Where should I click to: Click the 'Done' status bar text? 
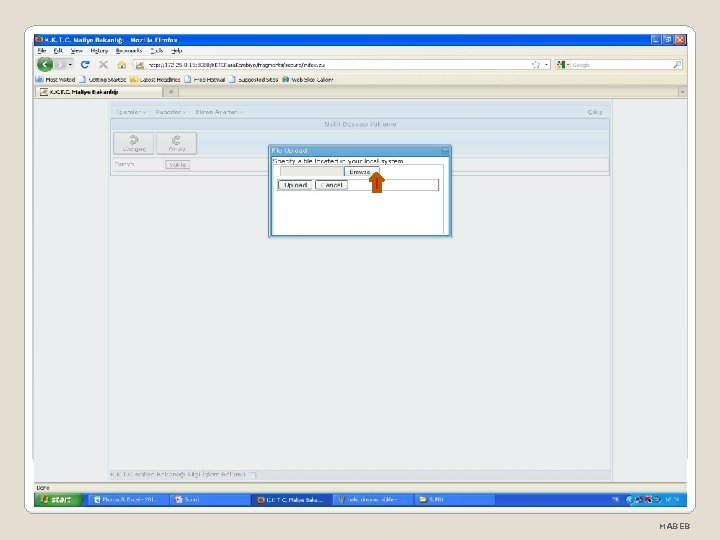pyautogui.click(x=43, y=488)
